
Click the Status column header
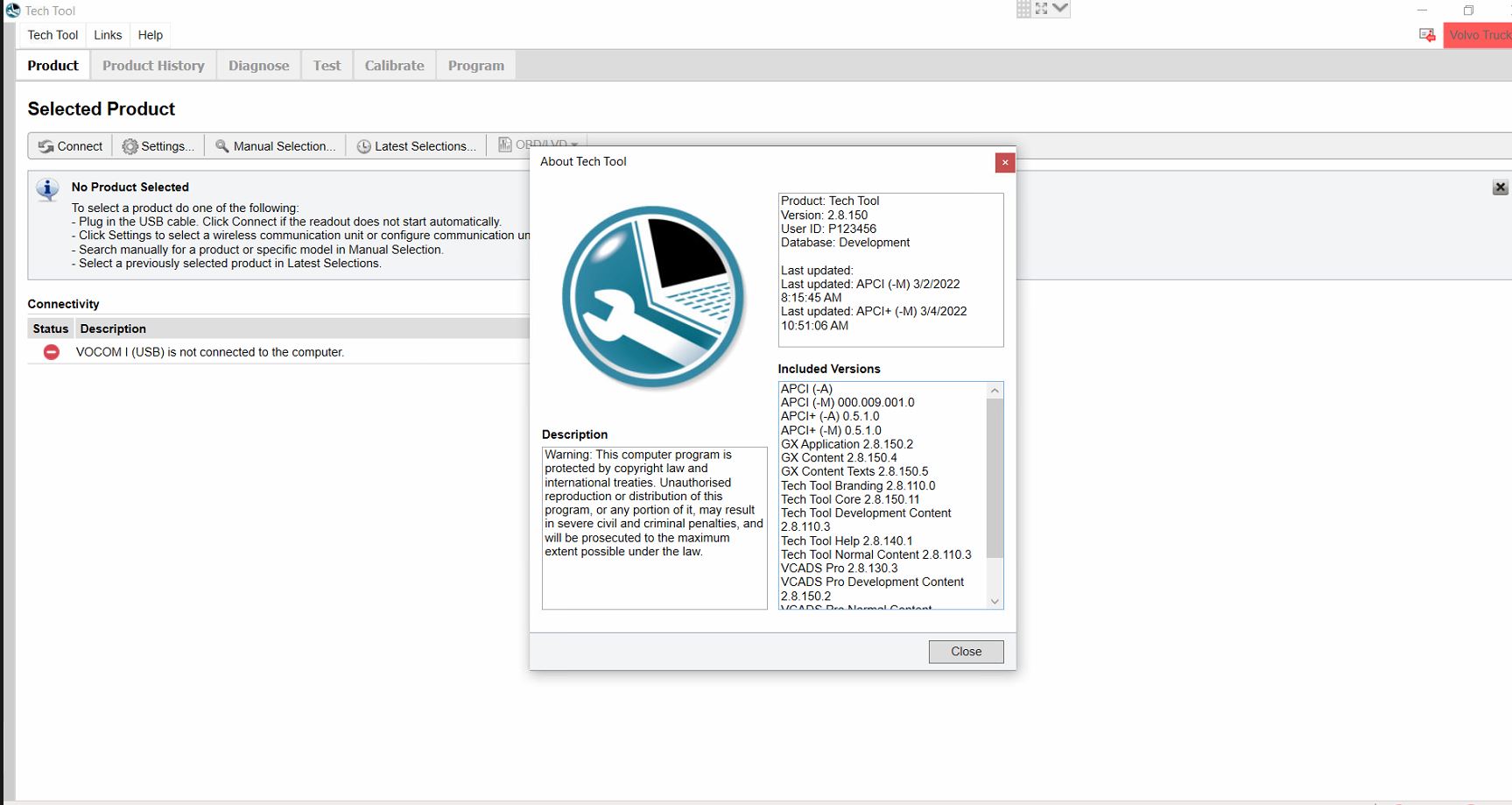[51, 328]
